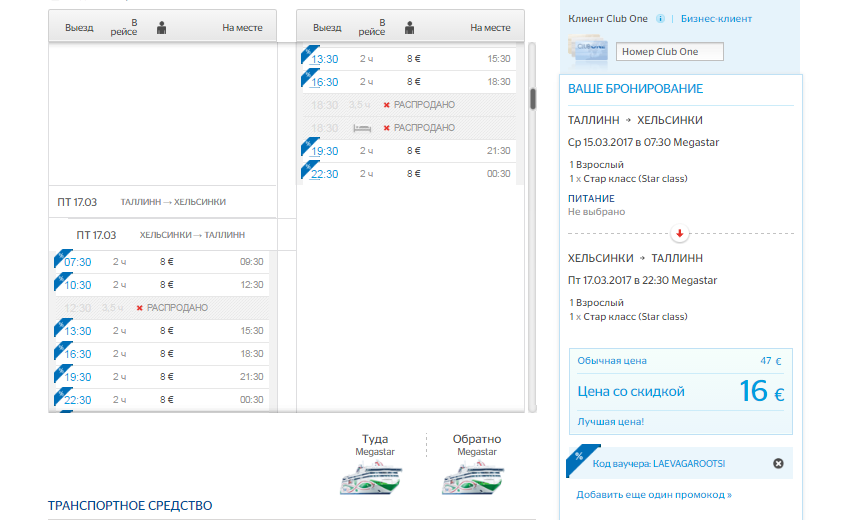Click the percent tag on voucher row

575,459
